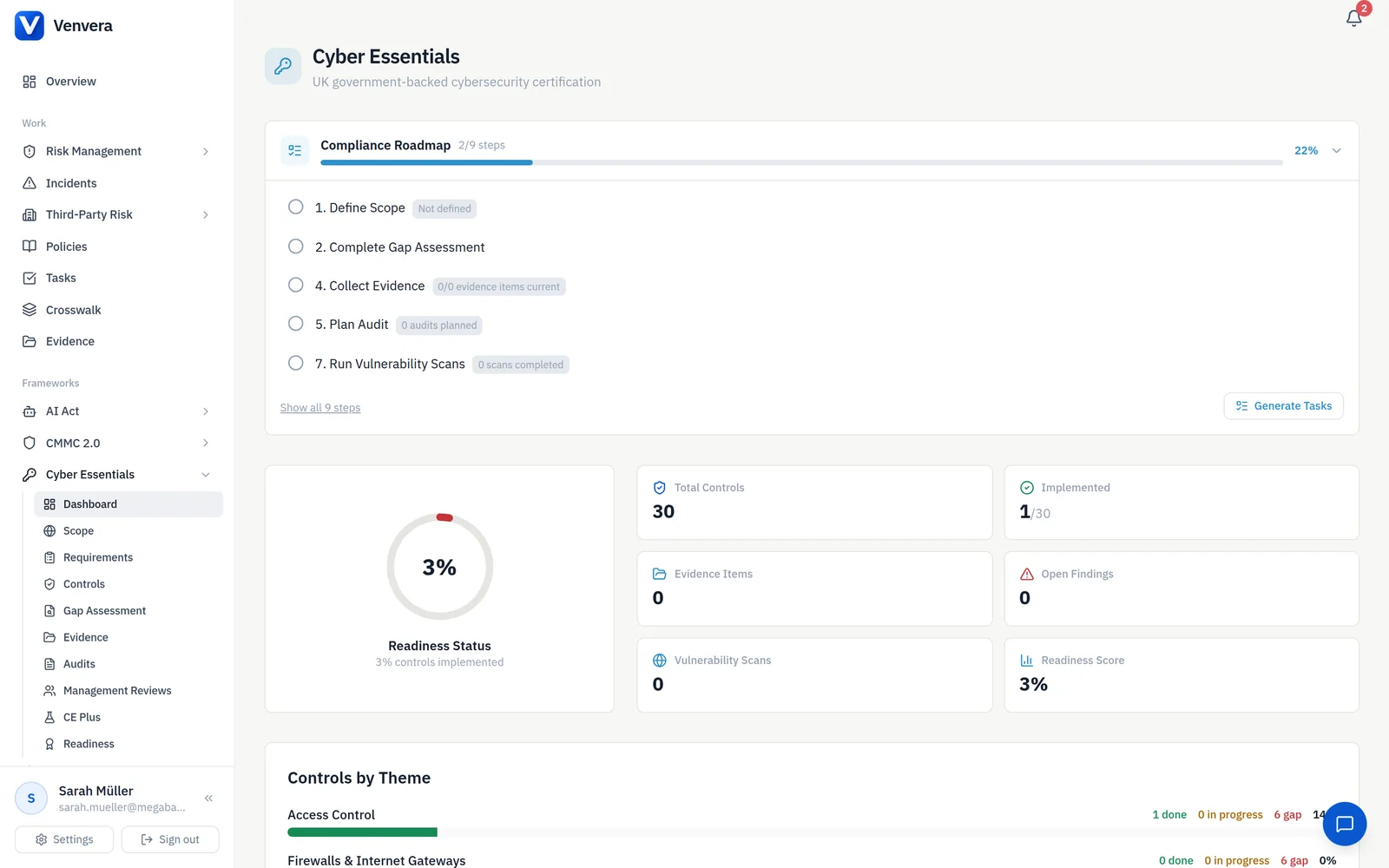Click Show all 9 steps link
The image size is (1389, 868).
coord(320,408)
